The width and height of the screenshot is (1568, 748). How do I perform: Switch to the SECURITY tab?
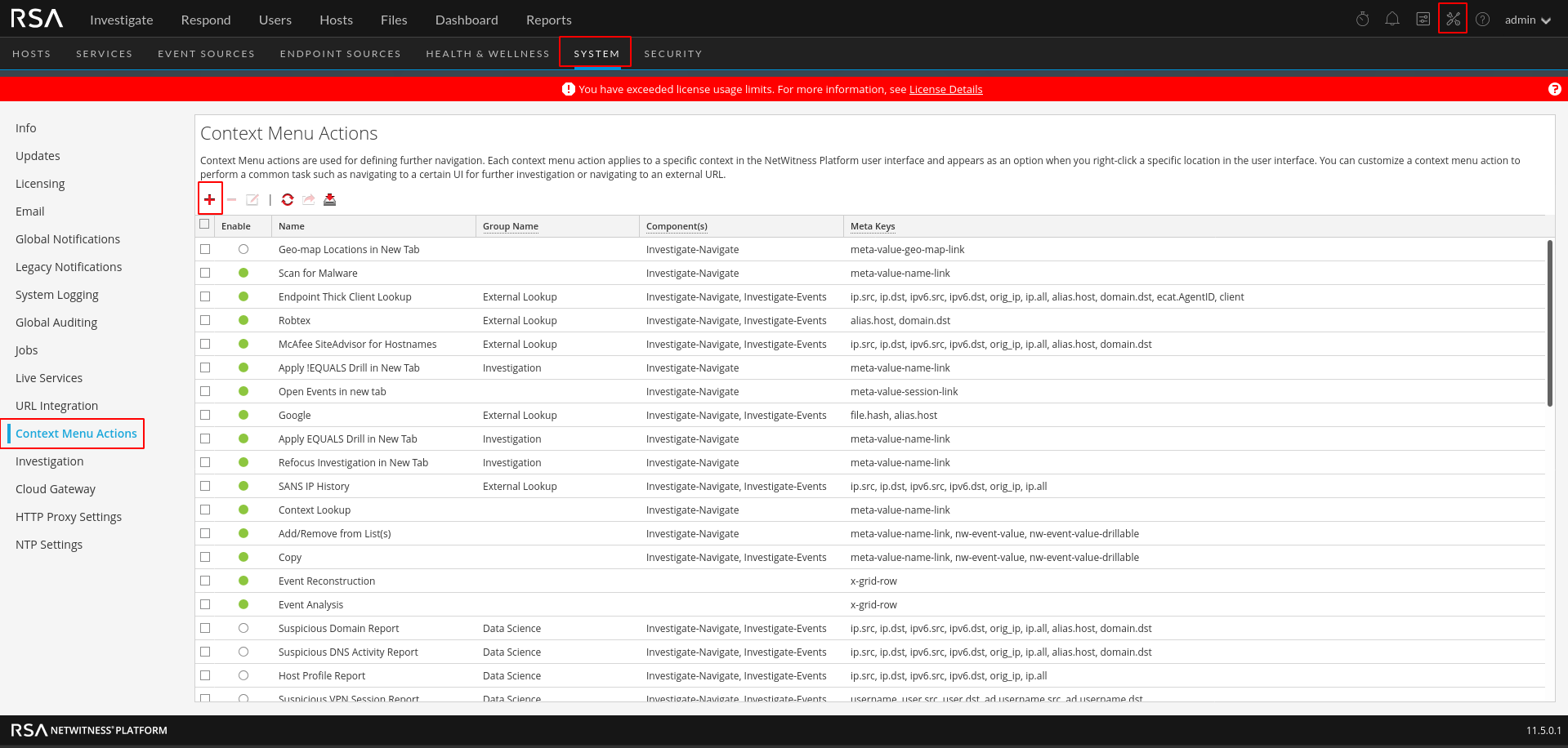672,53
